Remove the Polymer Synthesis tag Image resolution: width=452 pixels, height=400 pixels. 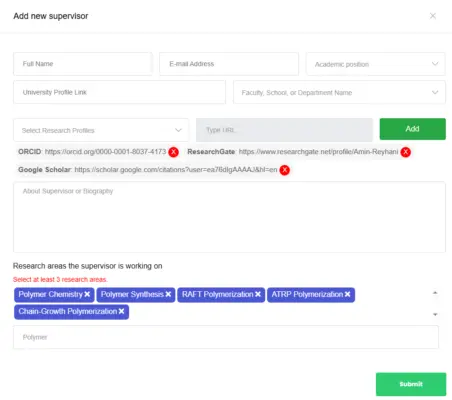click(x=168, y=294)
